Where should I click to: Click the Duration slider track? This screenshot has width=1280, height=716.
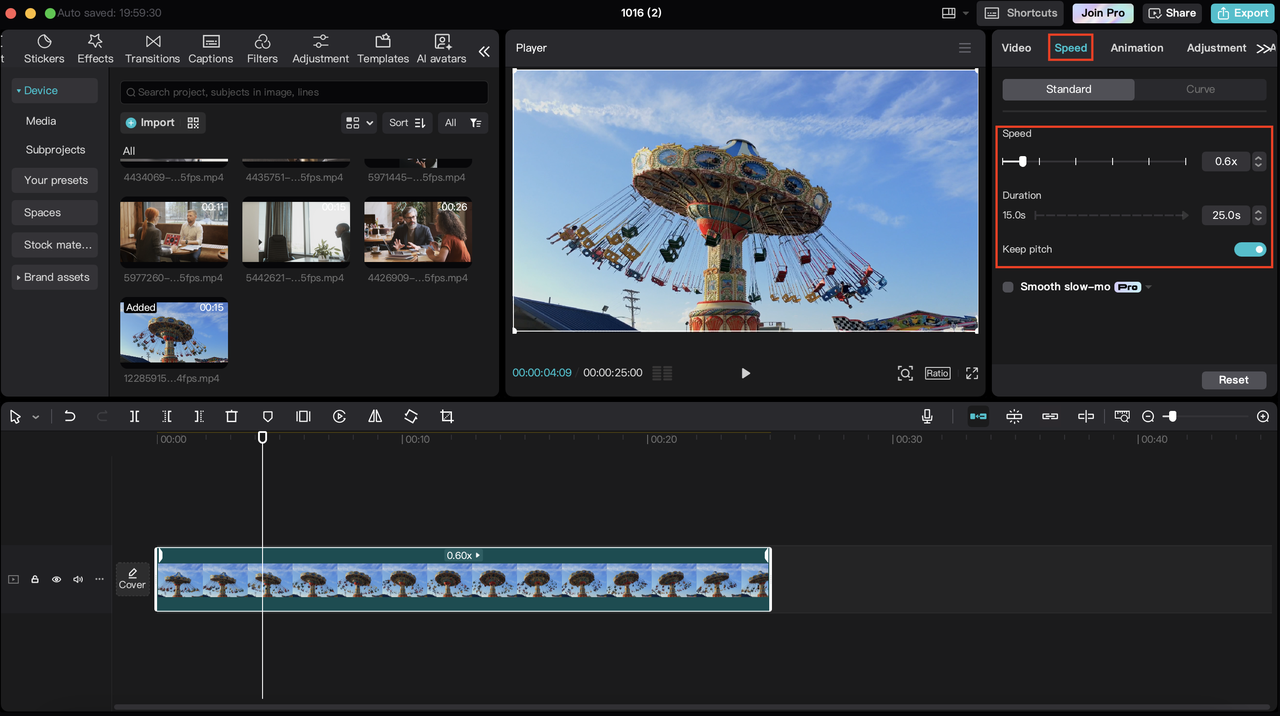(1112, 215)
